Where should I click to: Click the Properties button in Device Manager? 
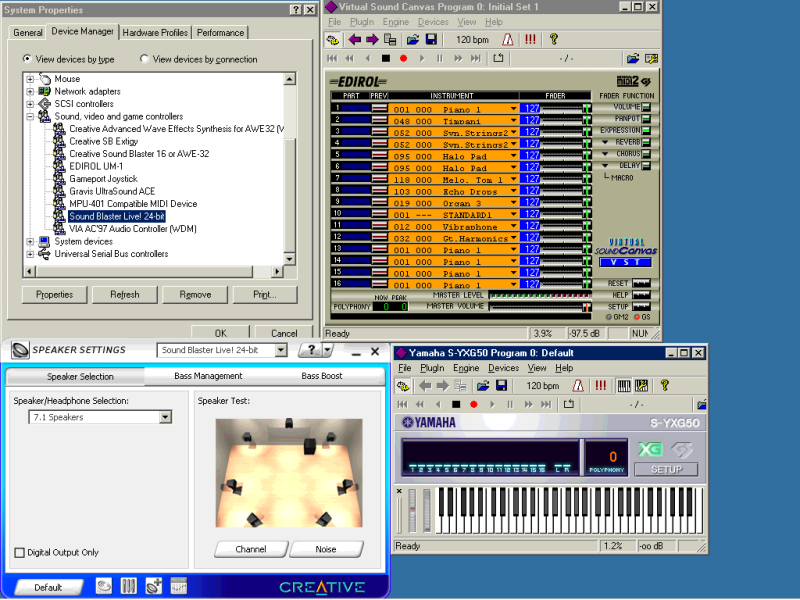(x=55, y=294)
